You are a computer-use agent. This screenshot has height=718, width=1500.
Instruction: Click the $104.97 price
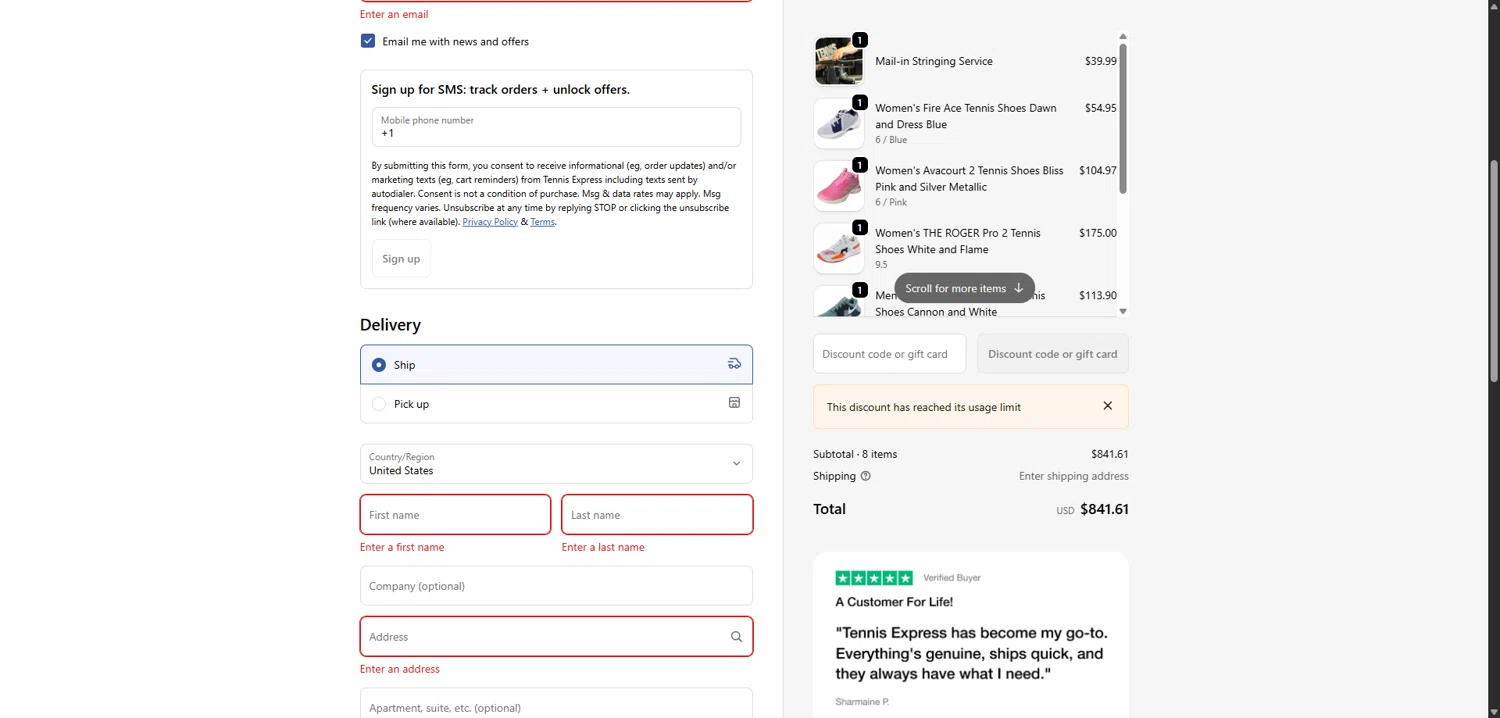pyautogui.click(x=1098, y=171)
